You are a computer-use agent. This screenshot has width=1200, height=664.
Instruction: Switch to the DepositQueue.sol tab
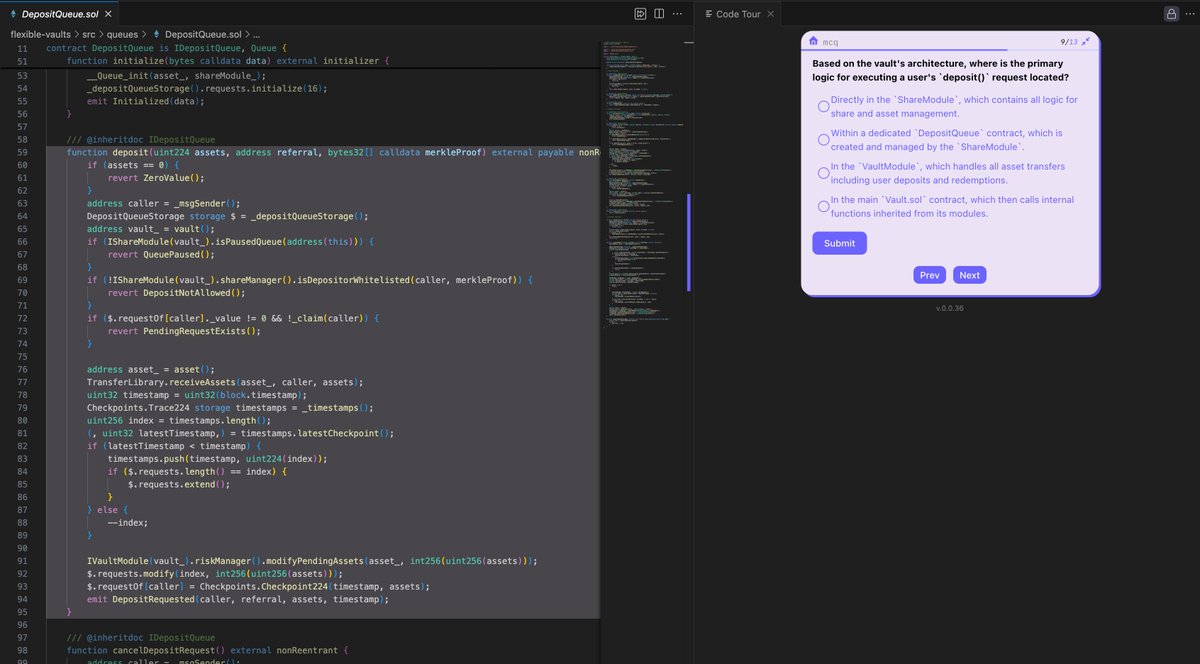click(x=60, y=15)
